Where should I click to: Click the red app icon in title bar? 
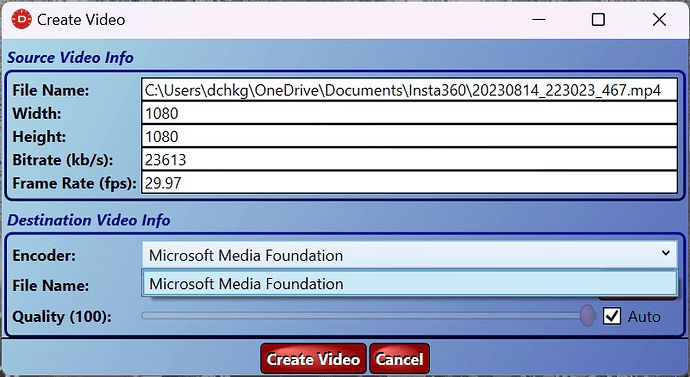pos(21,19)
